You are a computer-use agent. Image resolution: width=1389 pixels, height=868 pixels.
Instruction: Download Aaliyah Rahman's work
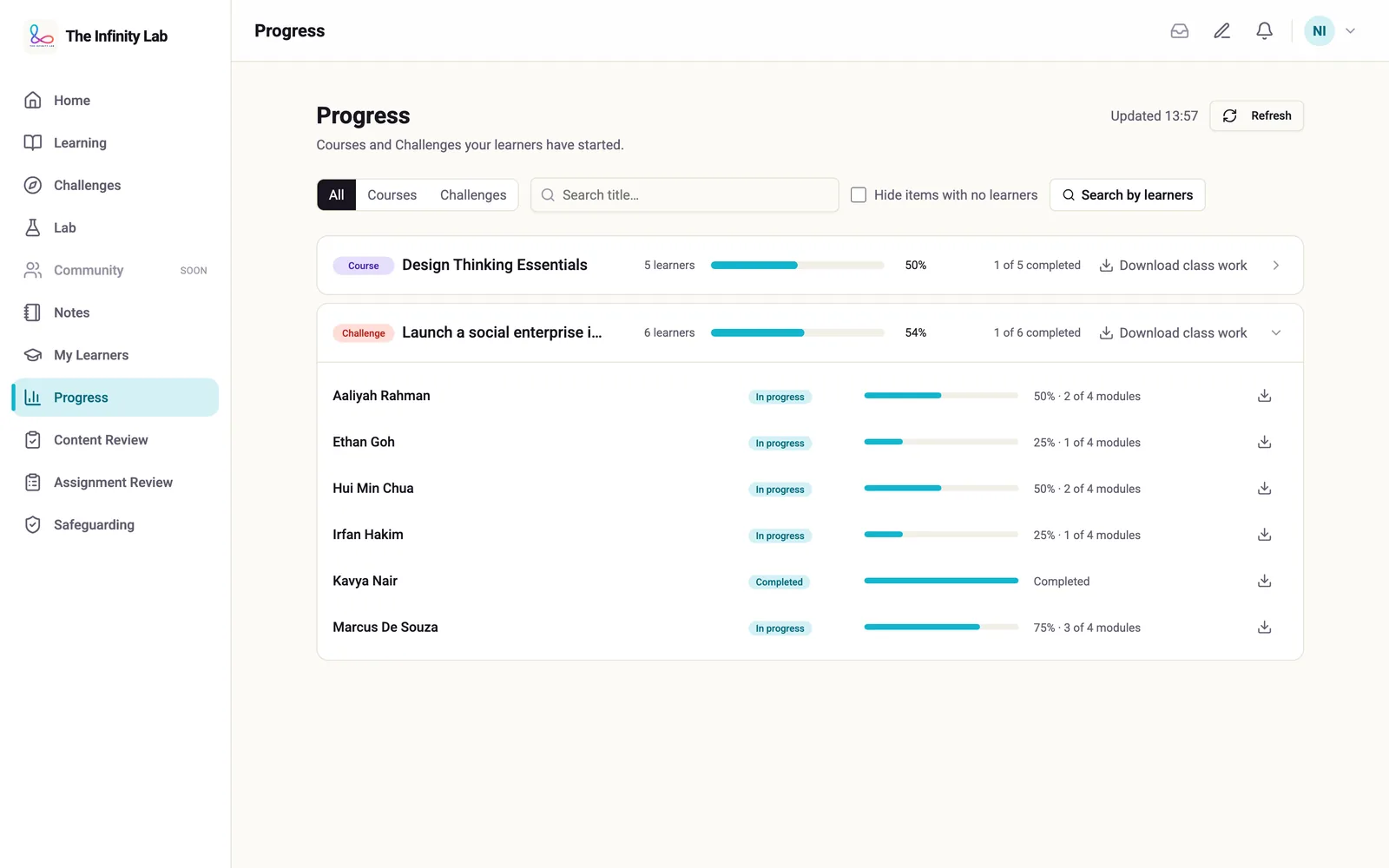1264,396
